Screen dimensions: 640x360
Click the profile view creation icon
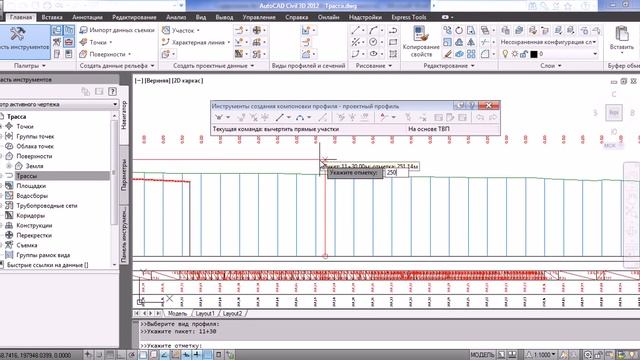pyautogui.click(x=306, y=30)
